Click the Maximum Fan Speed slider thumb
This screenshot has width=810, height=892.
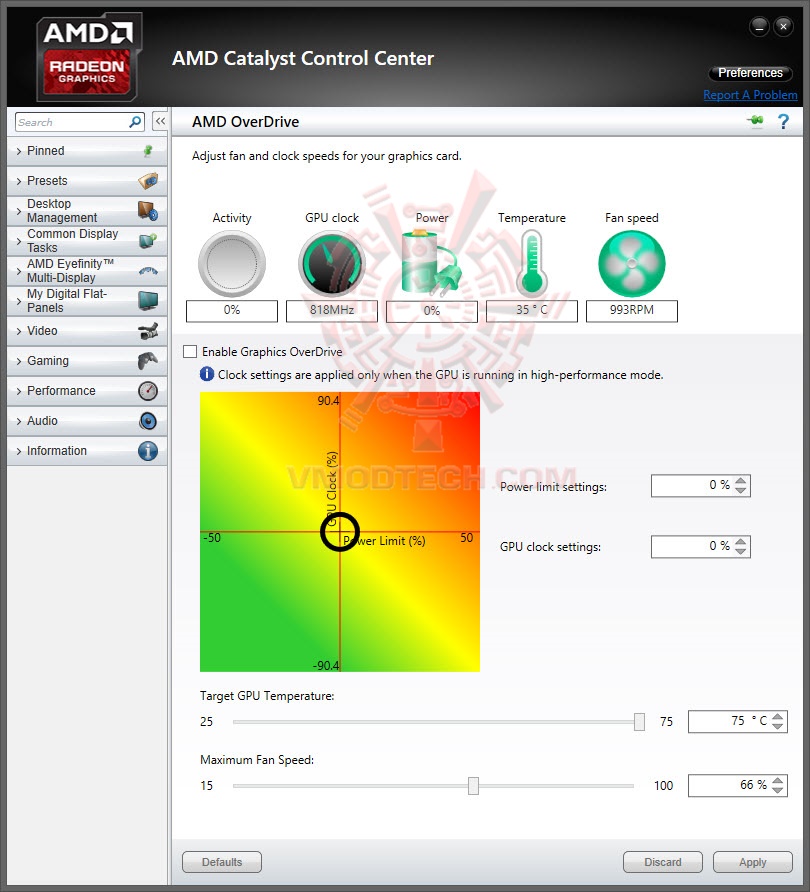(x=473, y=786)
